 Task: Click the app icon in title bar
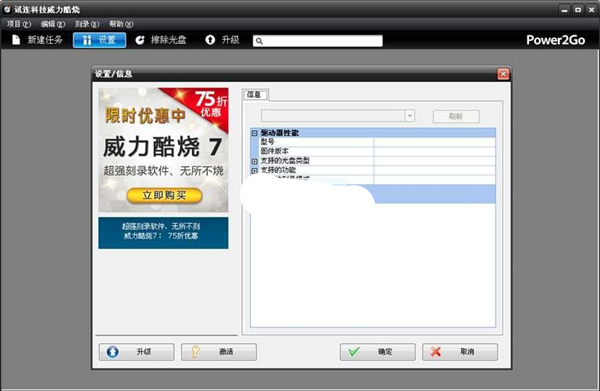click(7, 9)
